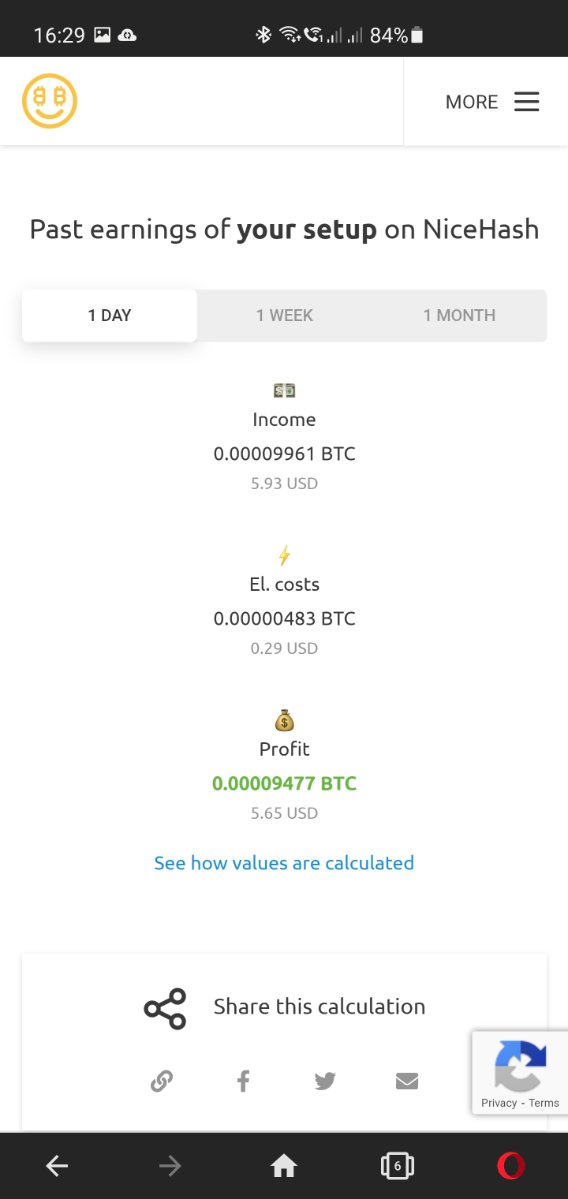Share calculation on Facebook
568x1199 pixels.
(243, 1080)
